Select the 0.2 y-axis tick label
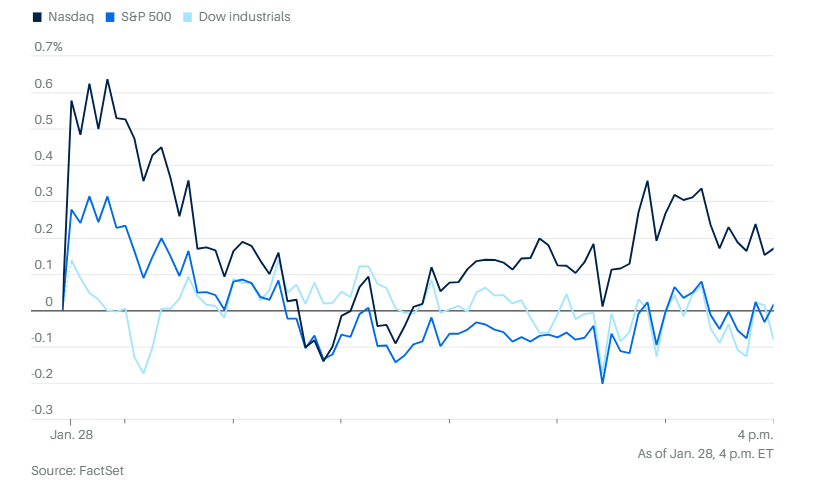This screenshot has width=834, height=488. pos(43,229)
